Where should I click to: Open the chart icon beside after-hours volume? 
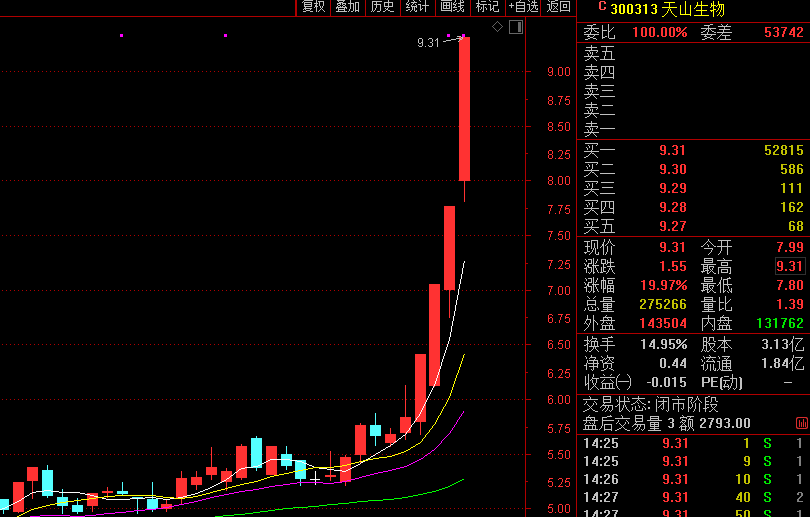click(x=802, y=424)
